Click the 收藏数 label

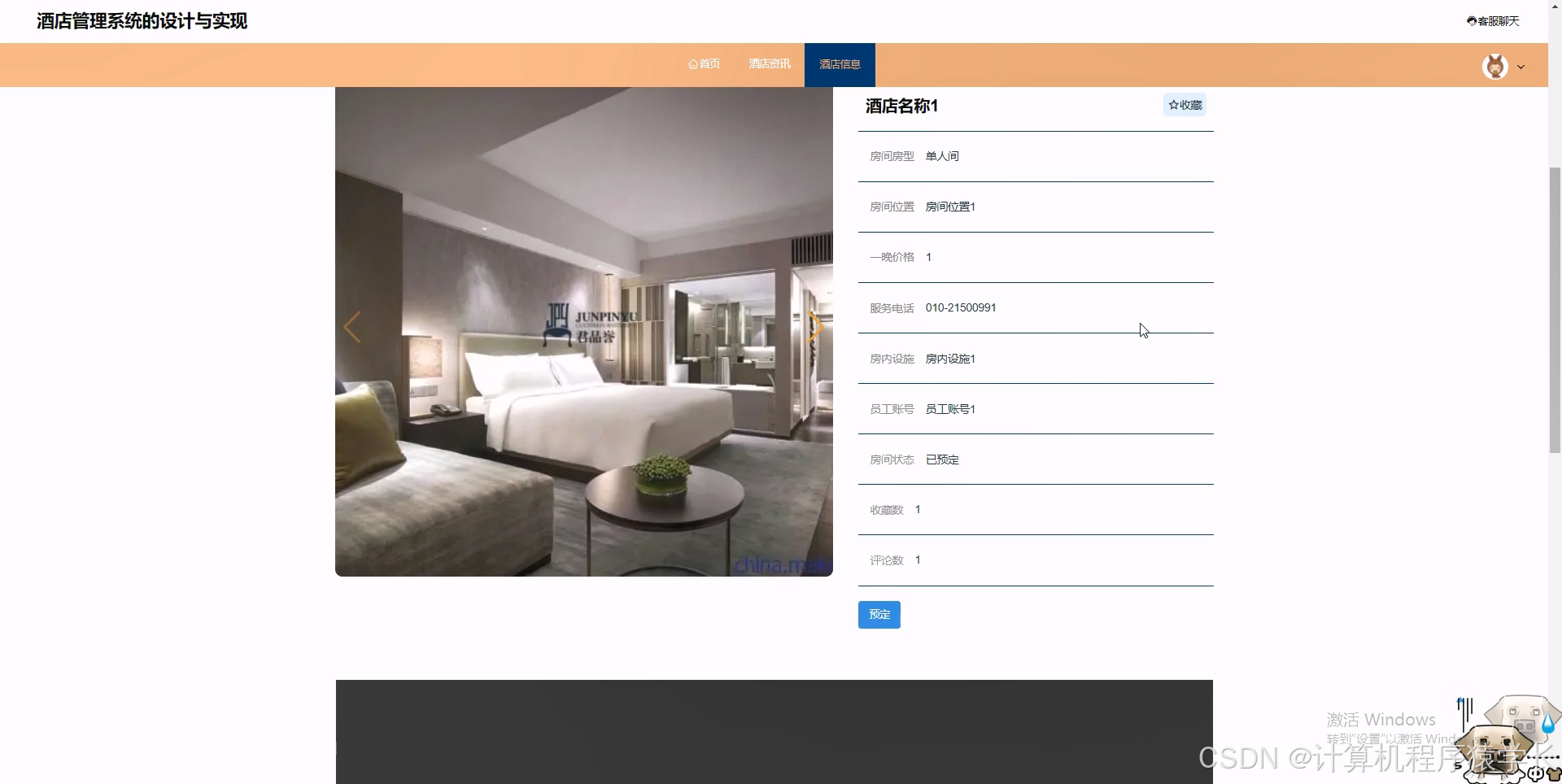887,510
